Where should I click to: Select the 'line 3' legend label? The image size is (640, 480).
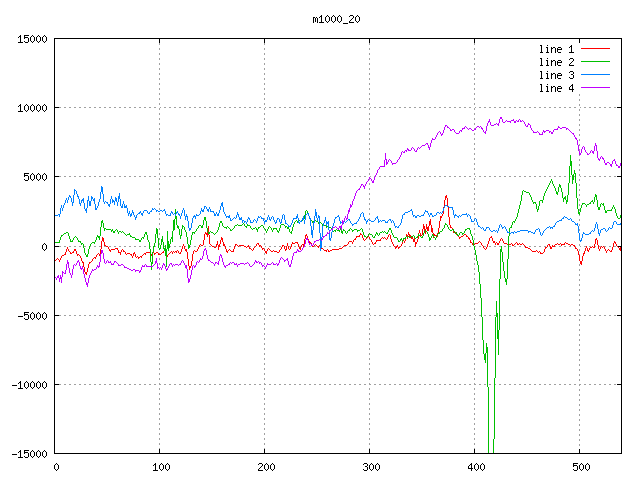pos(557,75)
